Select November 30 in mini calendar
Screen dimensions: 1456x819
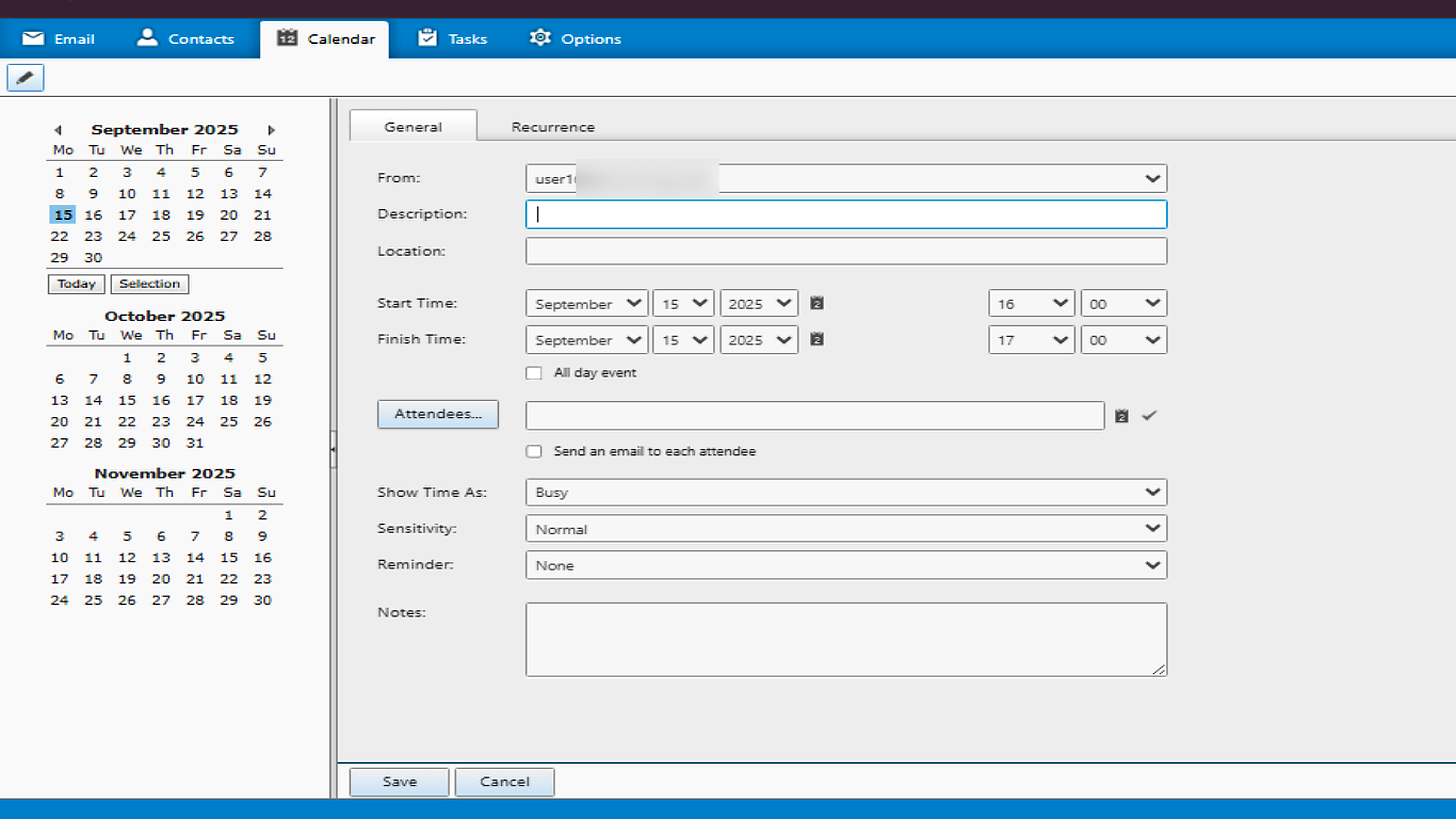262,600
